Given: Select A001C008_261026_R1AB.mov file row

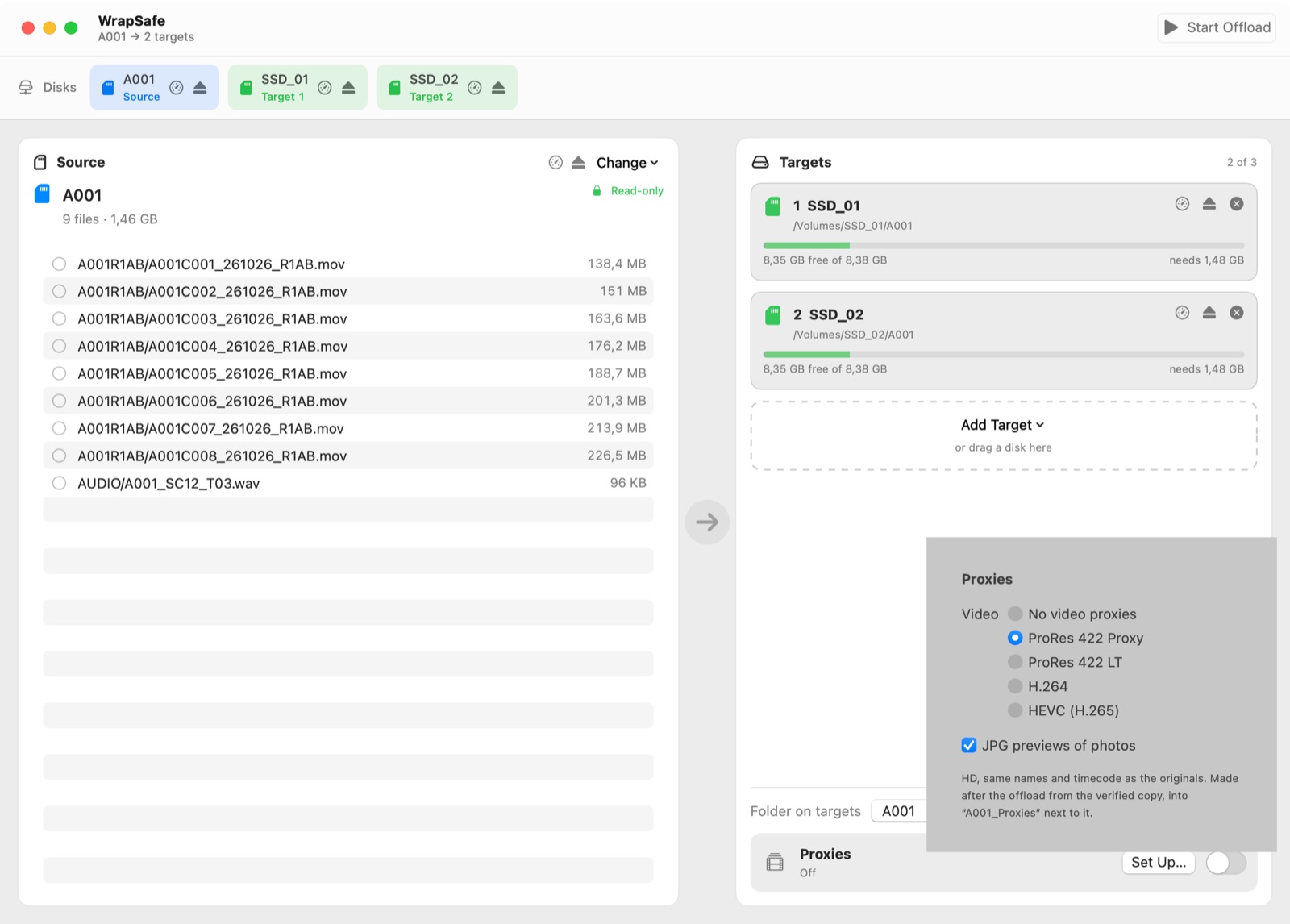Looking at the screenshot, I should (348, 456).
